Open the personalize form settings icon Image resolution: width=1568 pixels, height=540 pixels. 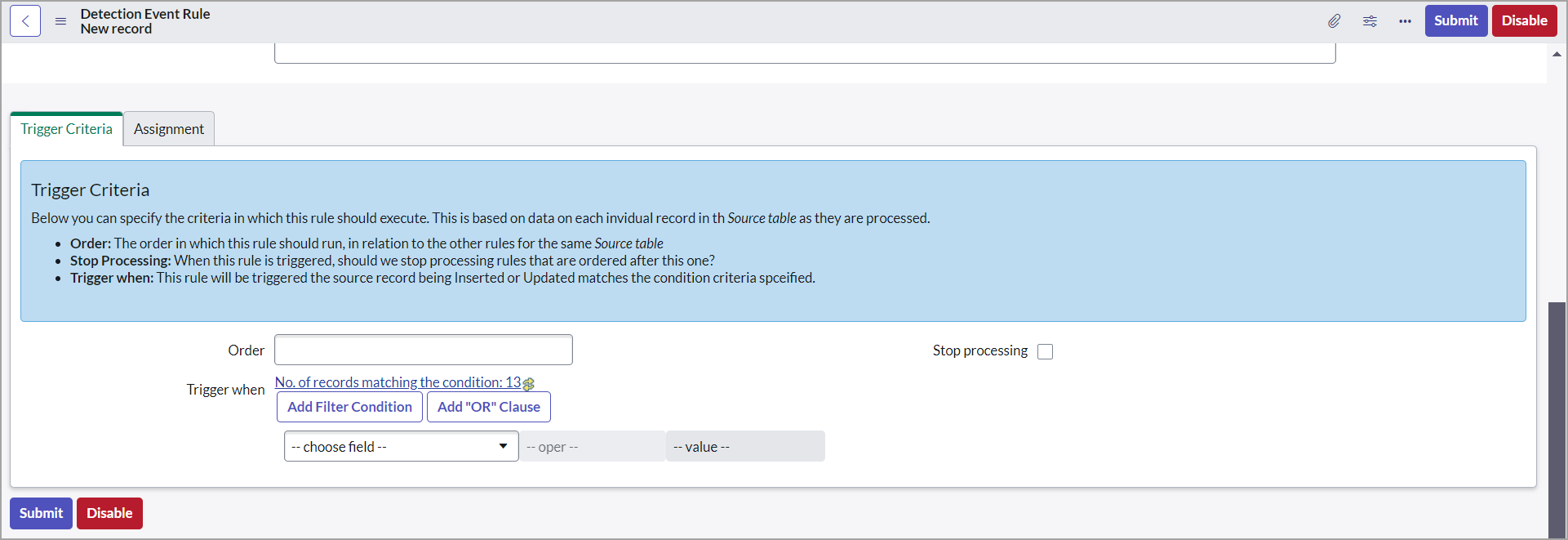(1370, 21)
